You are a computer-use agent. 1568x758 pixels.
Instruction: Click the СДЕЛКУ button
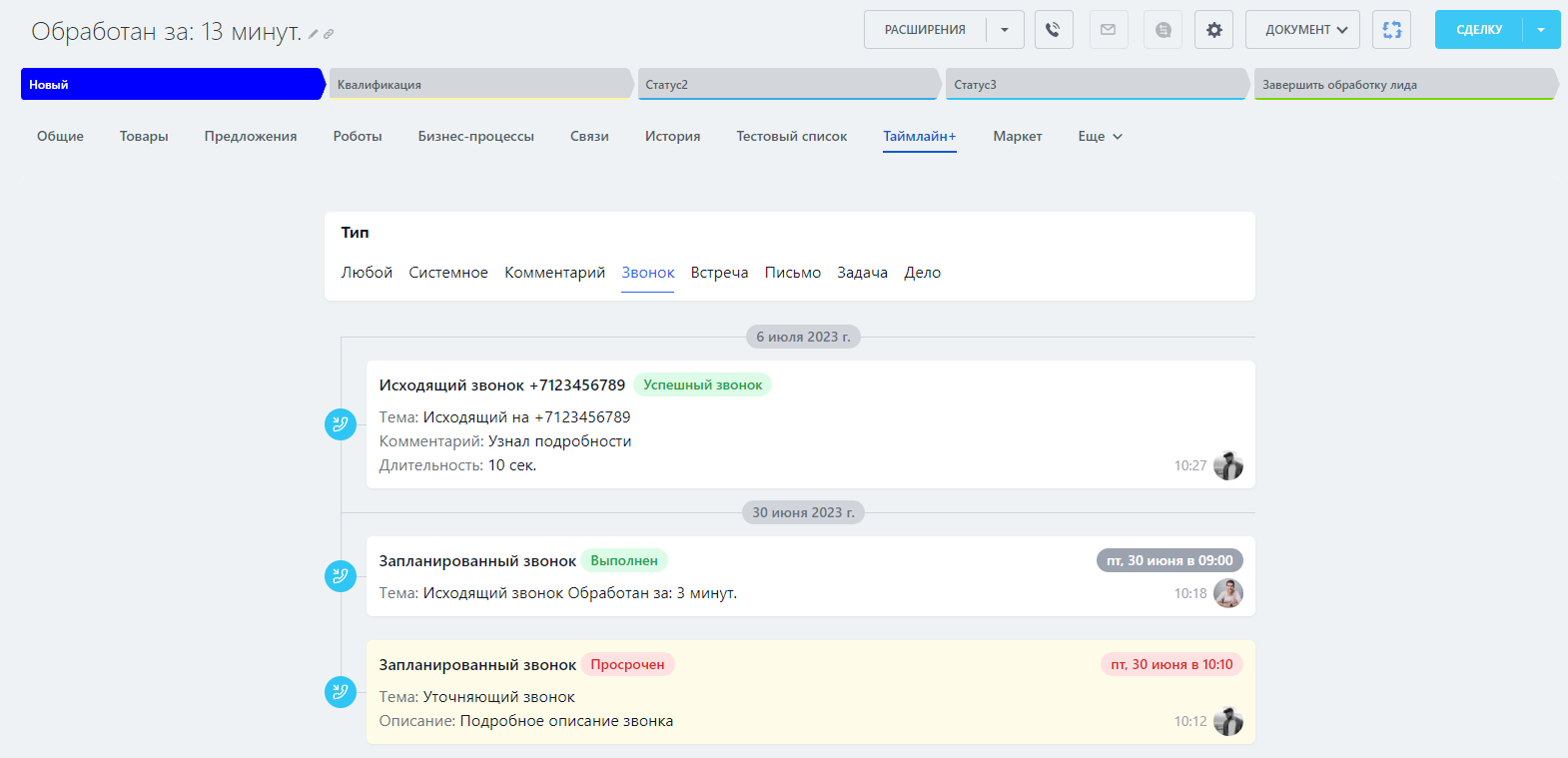click(1479, 30)
